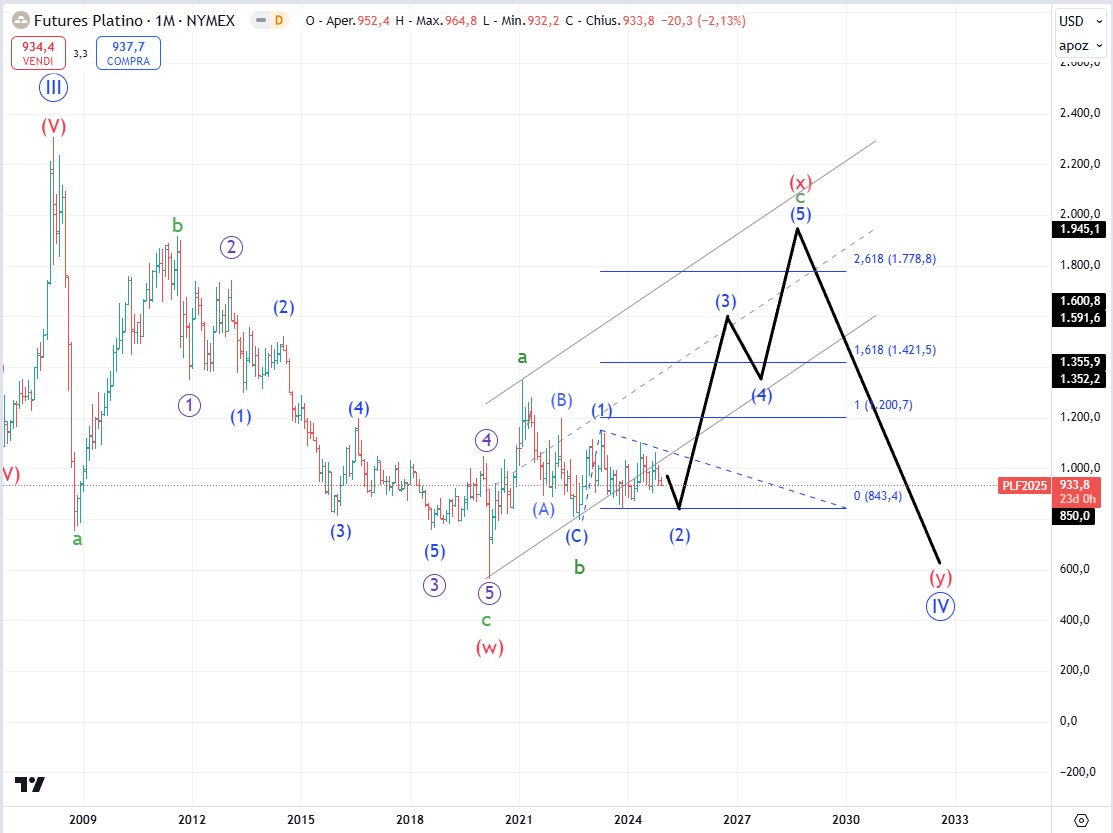This screenshot has width=1113, height=833.
Task: Select the '(C)' wave label
Action: tap(576, 536)
